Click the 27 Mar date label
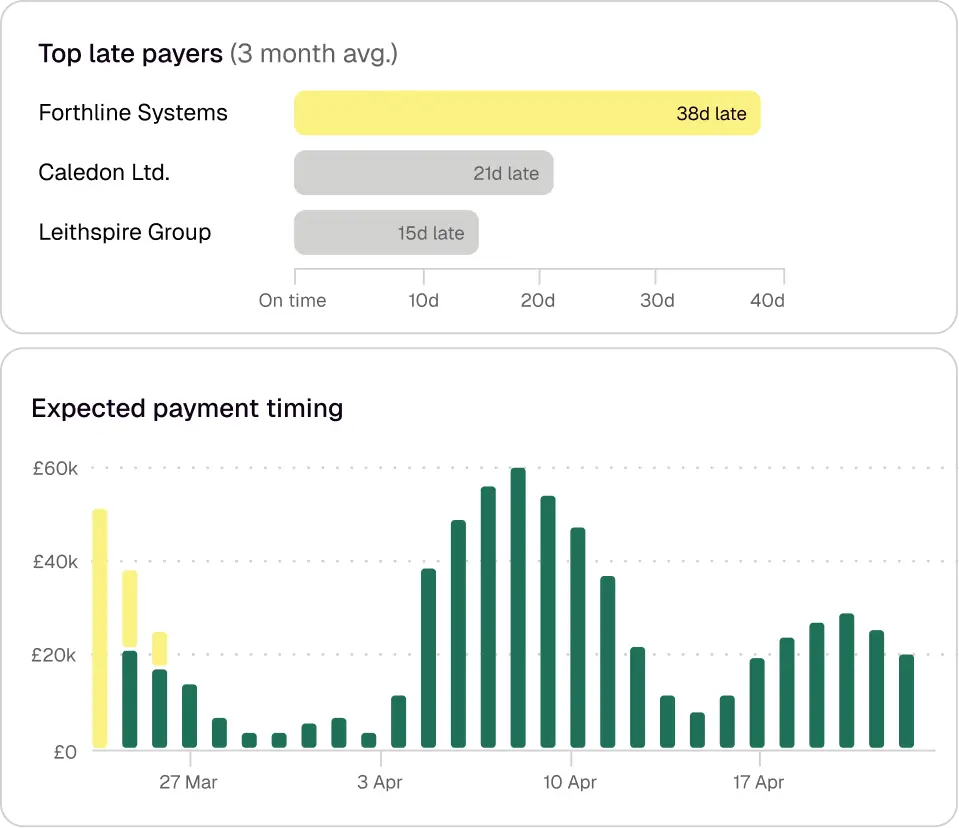 pyautogui.click(x=188, y=782)
